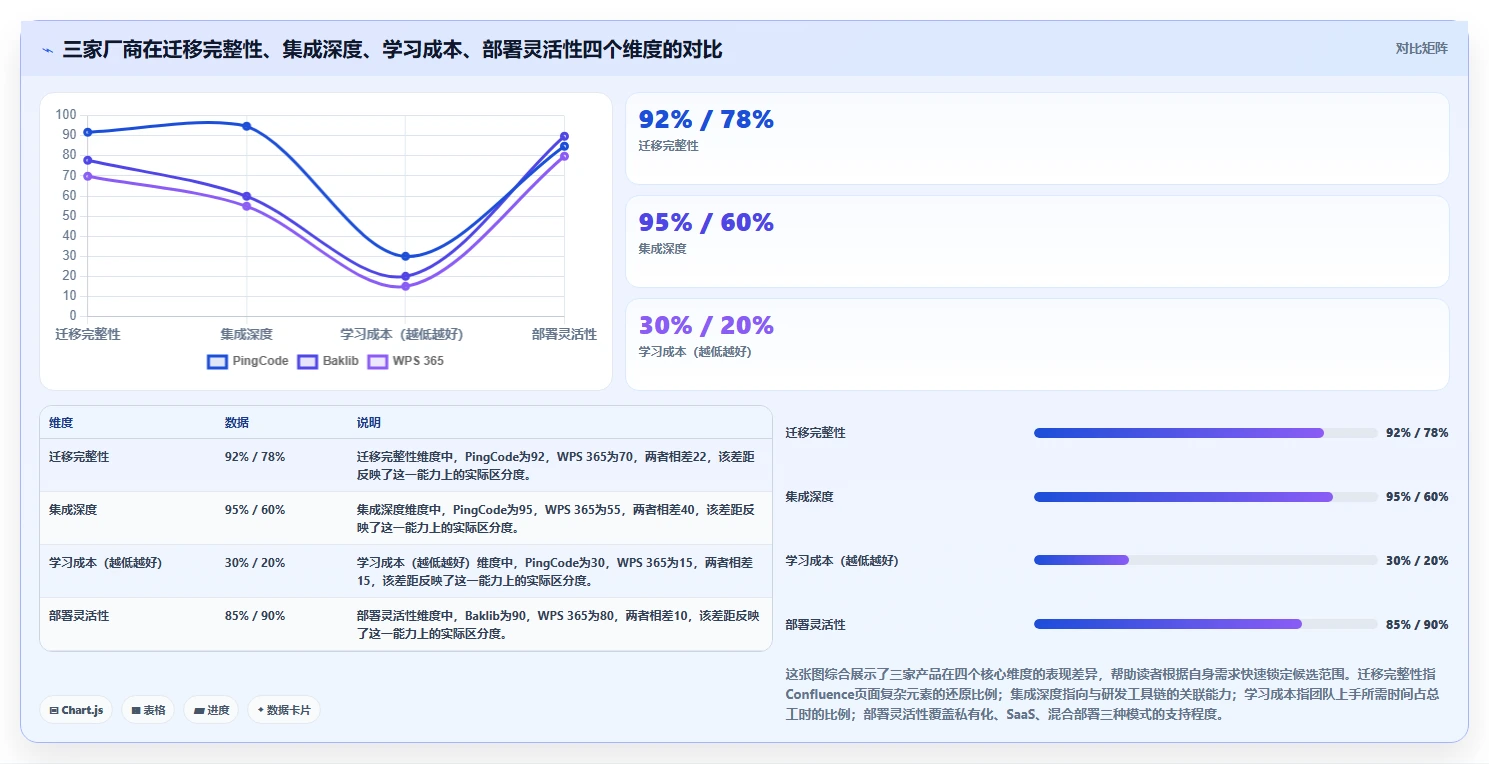The width and height of the screenshot is (1489, 764).
Task: Click table cell value 30% / 20%
Action: click(x=255, y=562)
